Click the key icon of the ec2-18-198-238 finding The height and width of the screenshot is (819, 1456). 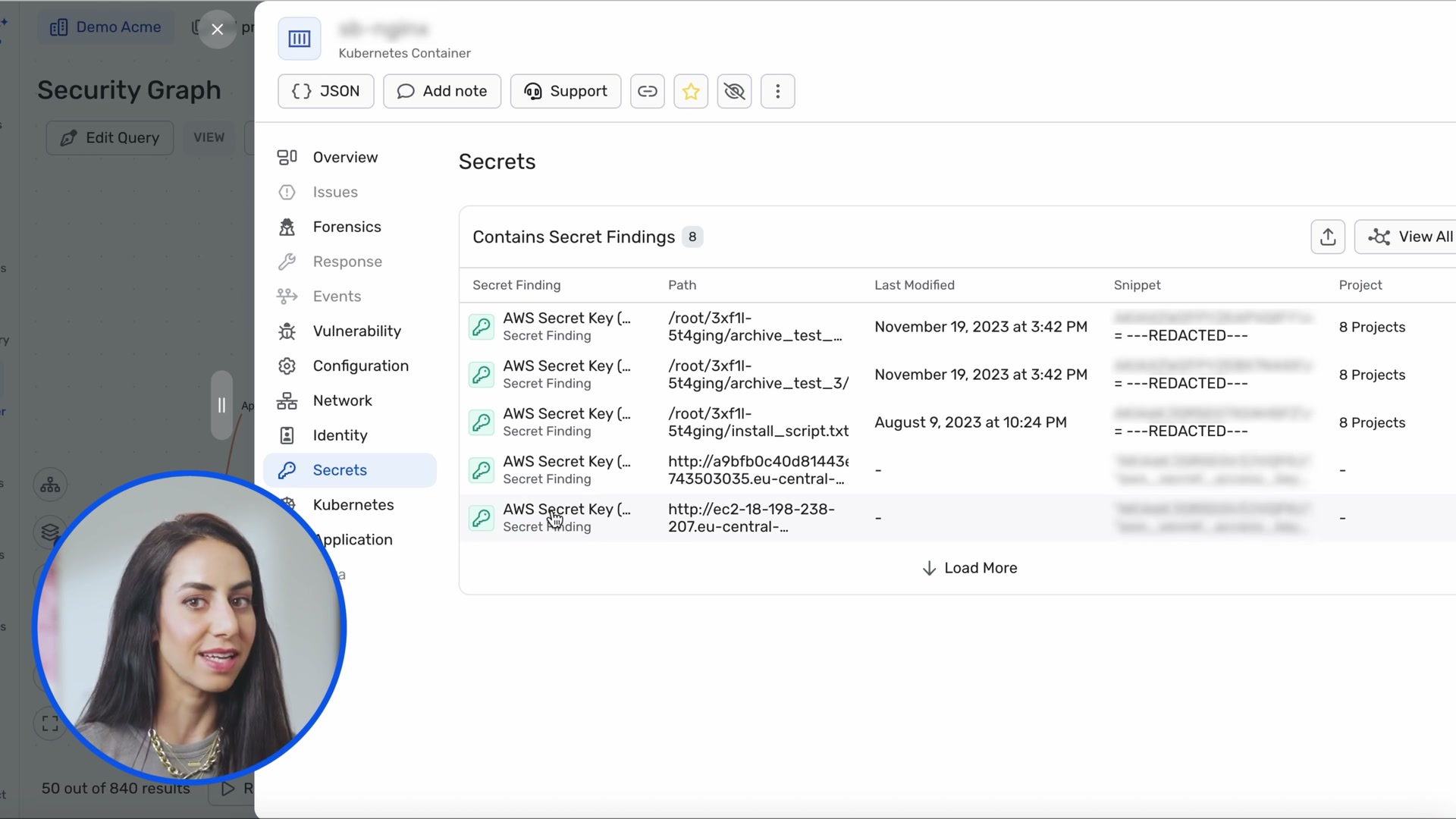pyautogui.click(x=482, y=518)
